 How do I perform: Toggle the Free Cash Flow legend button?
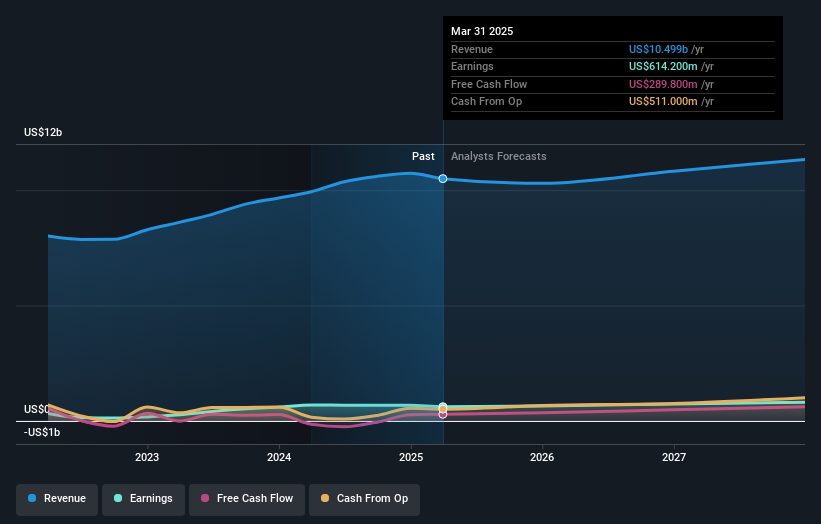(x=247, y=498)
